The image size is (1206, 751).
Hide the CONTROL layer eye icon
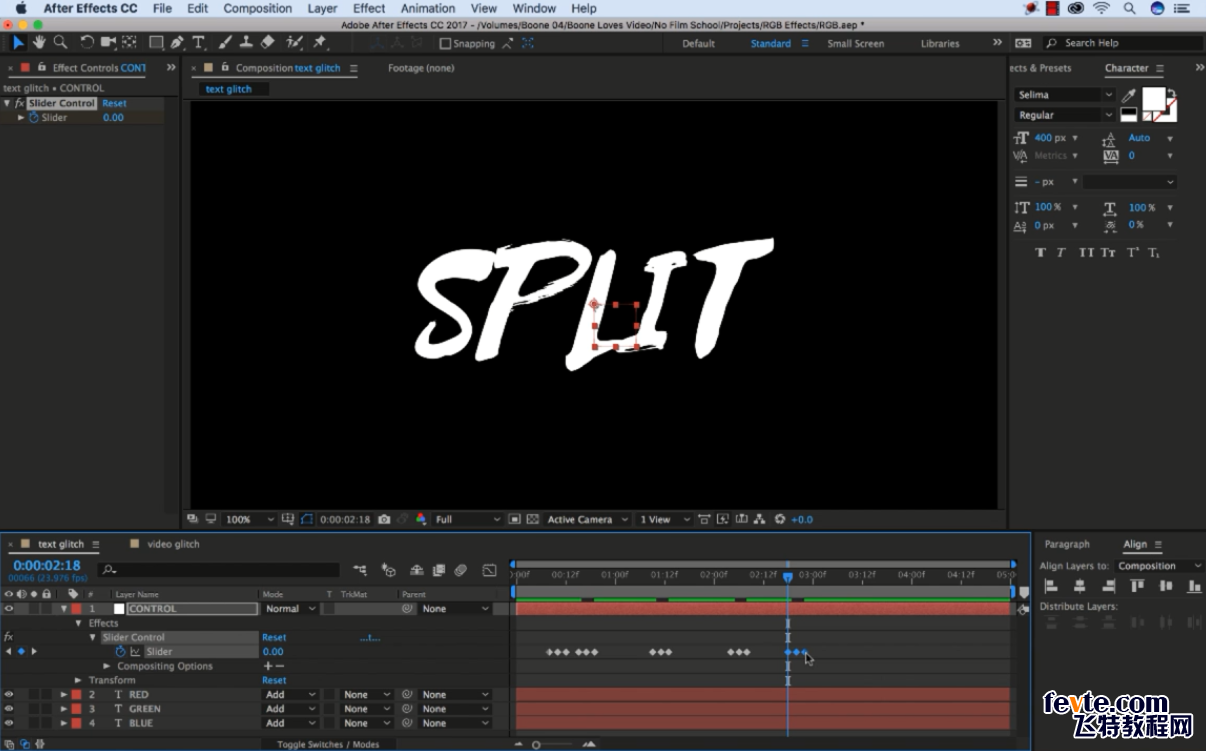[9, 608]
